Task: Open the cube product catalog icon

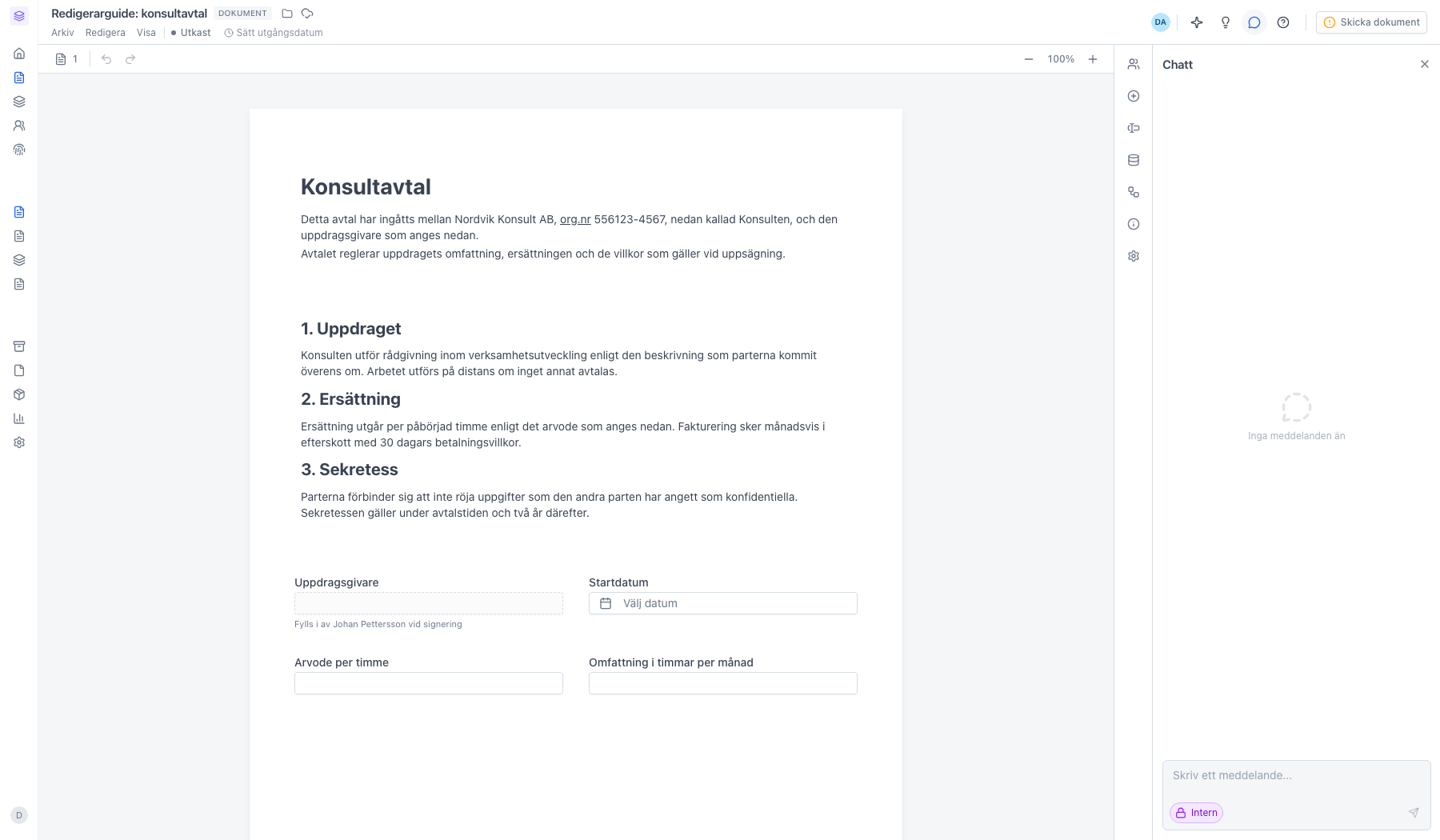Action: pyautogui.click(x=19, y=394)
